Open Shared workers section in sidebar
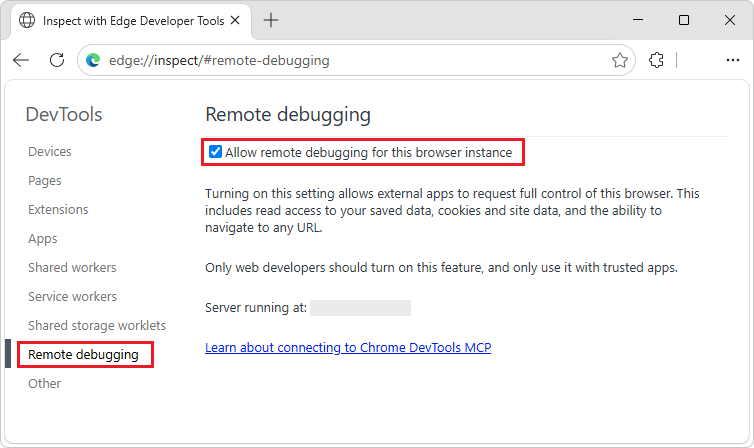This screenshot has width=754, height=448. (72, 267)
